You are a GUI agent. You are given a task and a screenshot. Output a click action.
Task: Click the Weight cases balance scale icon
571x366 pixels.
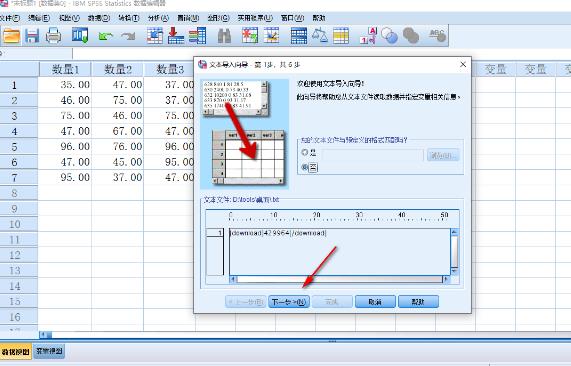[320, 36]
